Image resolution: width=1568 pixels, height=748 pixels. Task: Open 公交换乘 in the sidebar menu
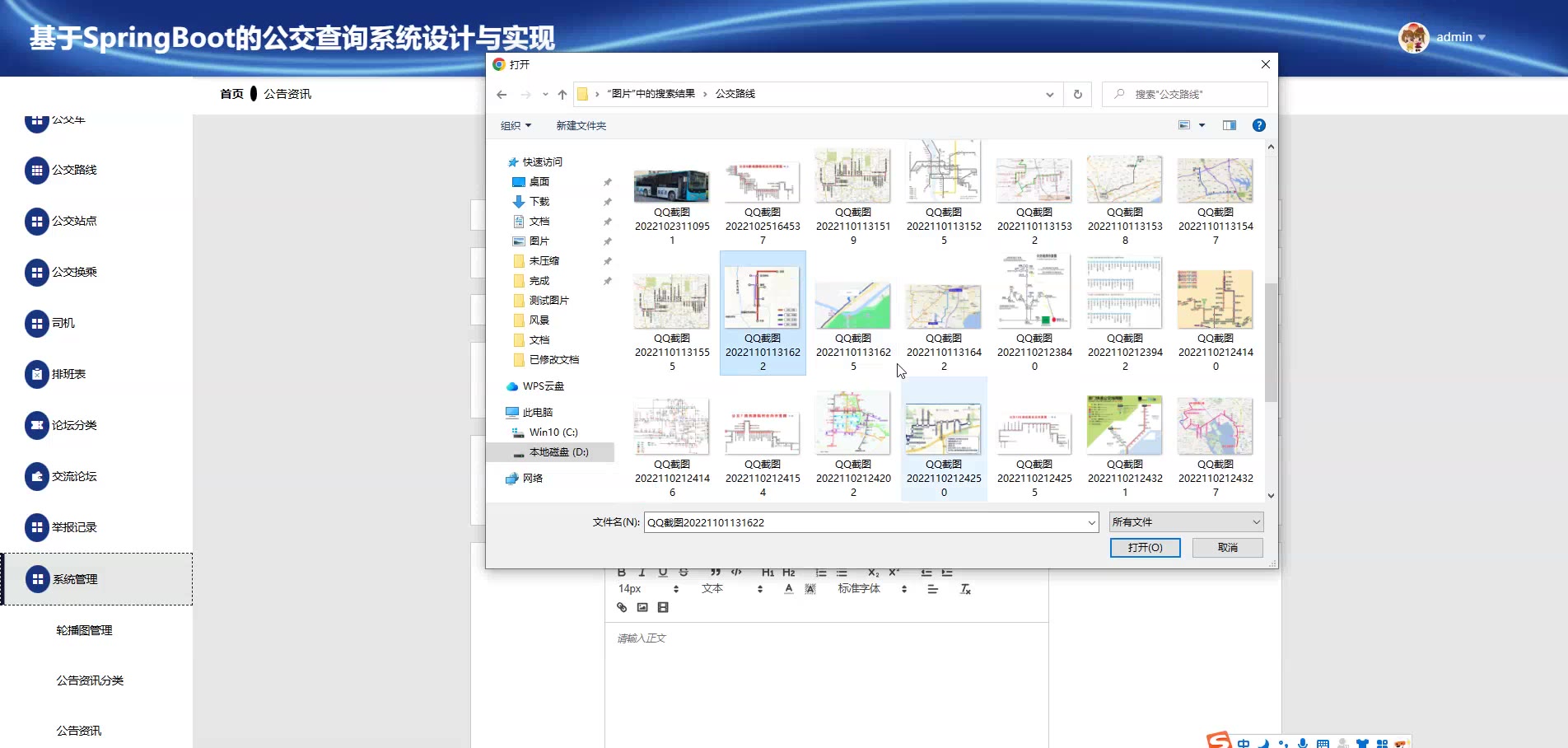[x=74, y=272]
